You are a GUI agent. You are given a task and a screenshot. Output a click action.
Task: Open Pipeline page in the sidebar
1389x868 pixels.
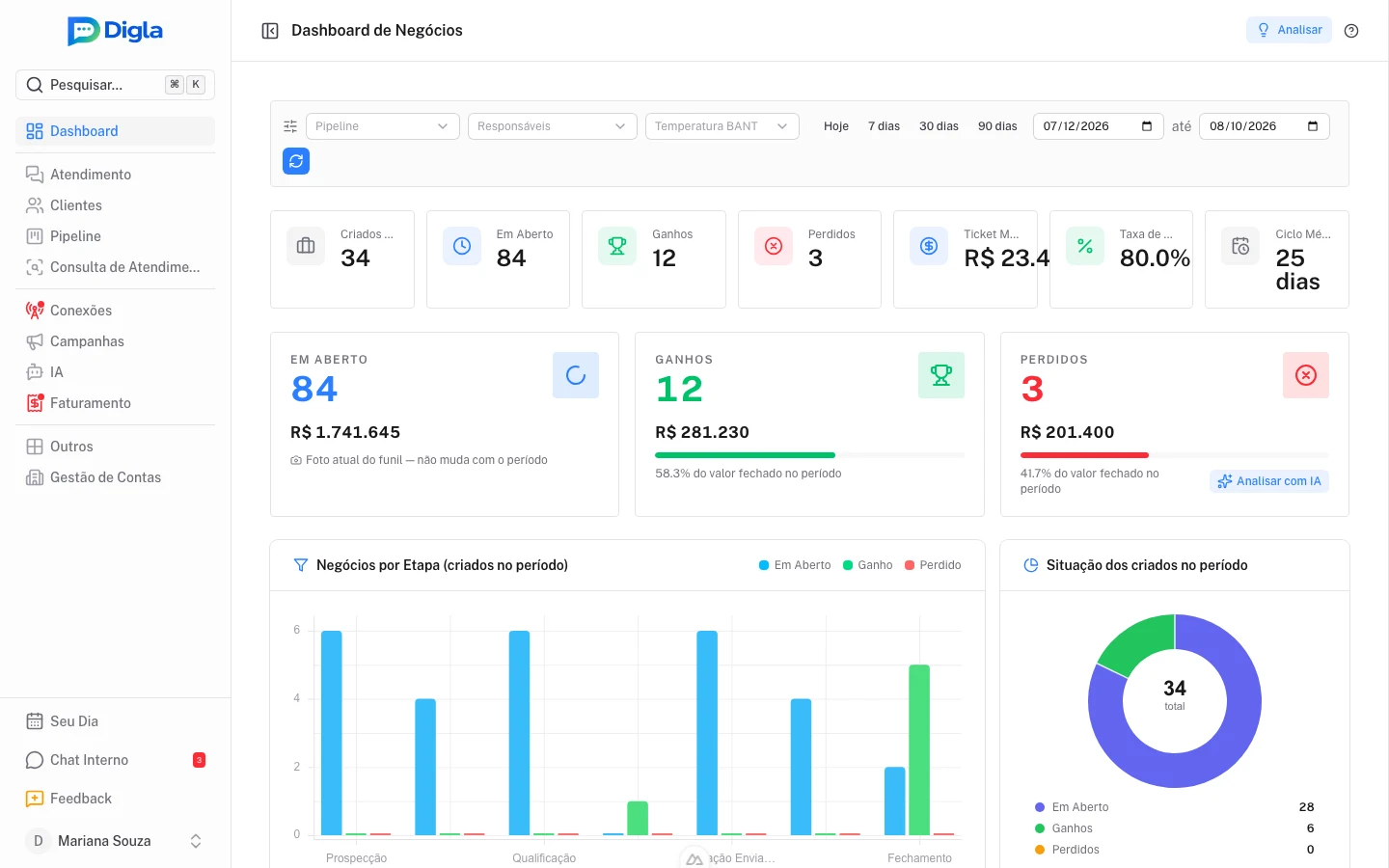coord(115,236)
